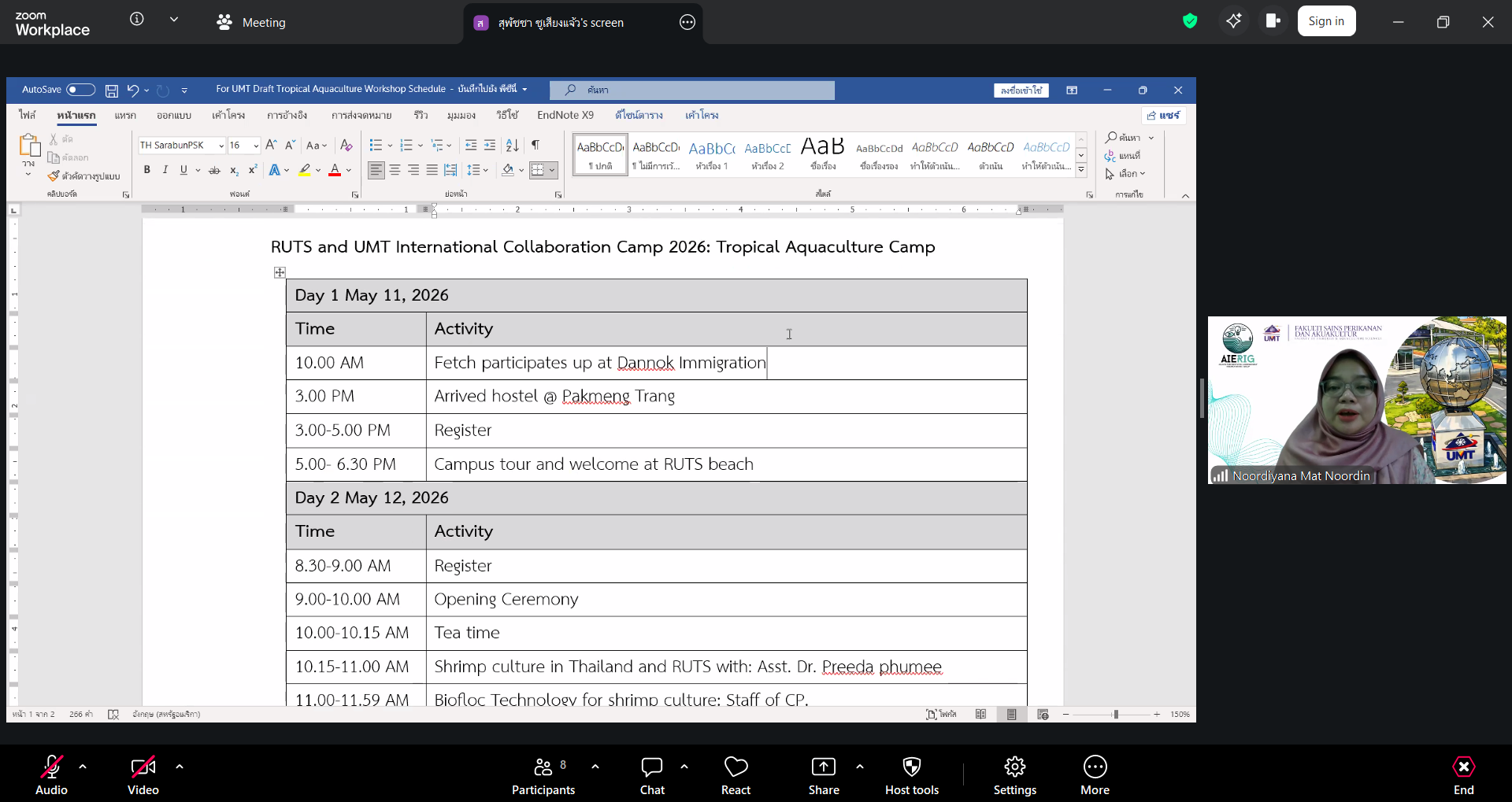Image resolution: width=1512 pixels, height=802 pixels.
Task: Expand the TH SarabunPSK font dropdown
Action: (x=221, y=146)
